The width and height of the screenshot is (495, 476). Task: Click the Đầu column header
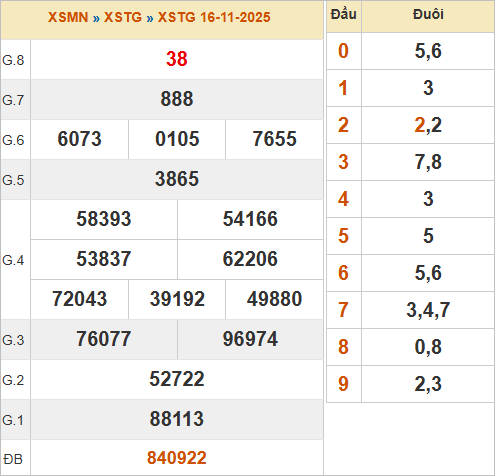pos(344,14)
